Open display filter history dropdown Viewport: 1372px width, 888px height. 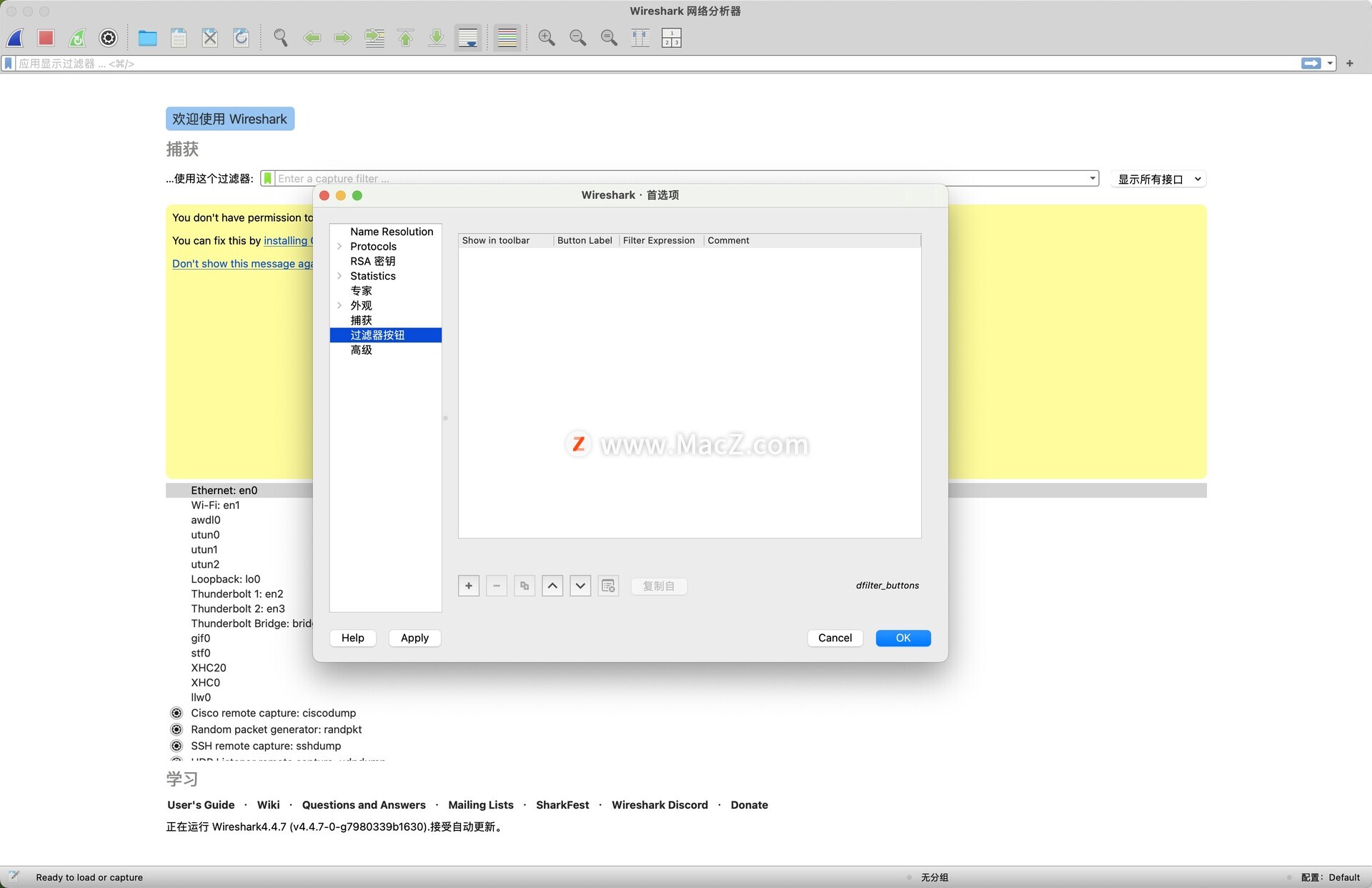[x=1330, y=64]
